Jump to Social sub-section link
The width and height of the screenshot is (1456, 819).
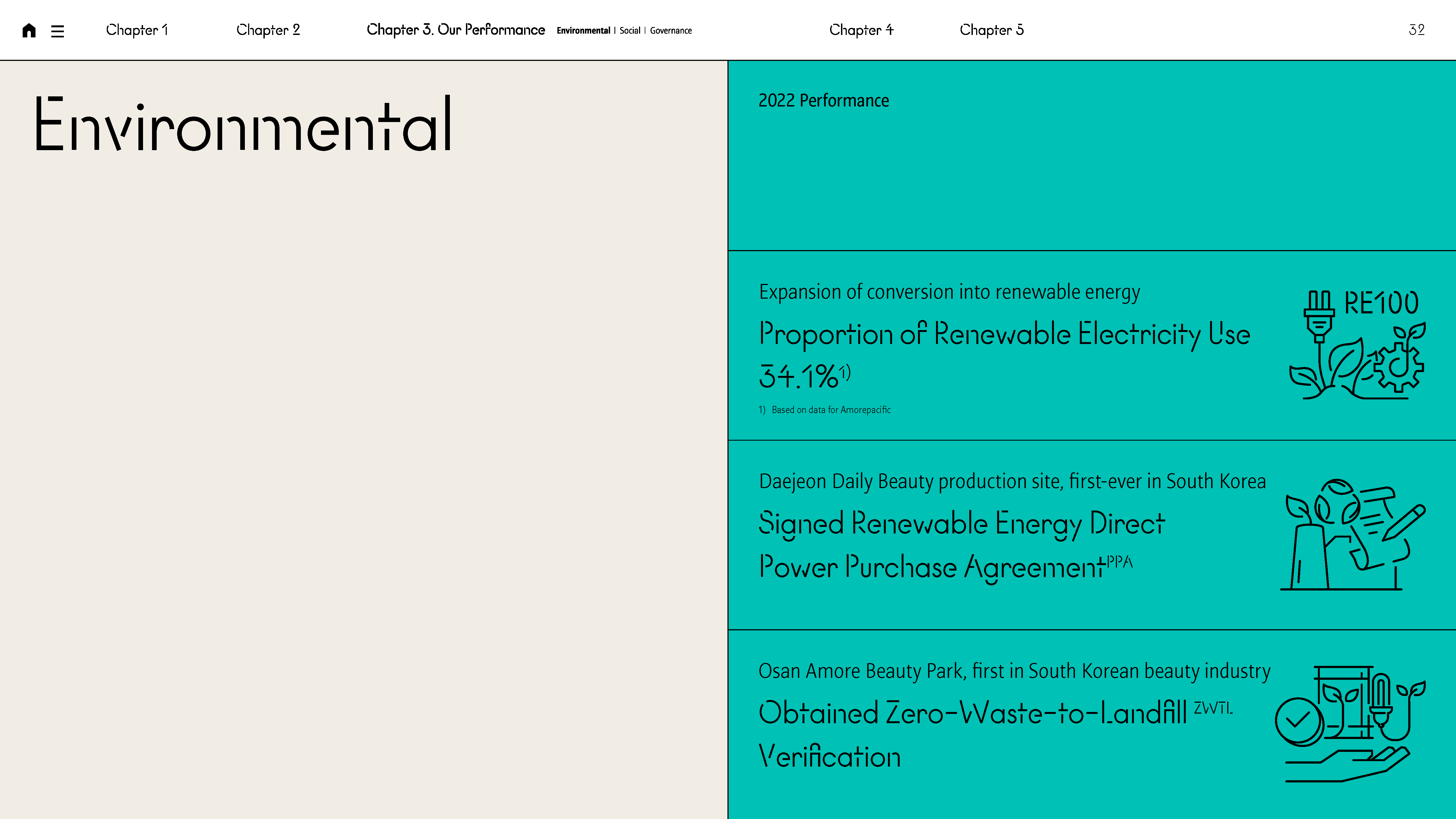pos(630,31)
